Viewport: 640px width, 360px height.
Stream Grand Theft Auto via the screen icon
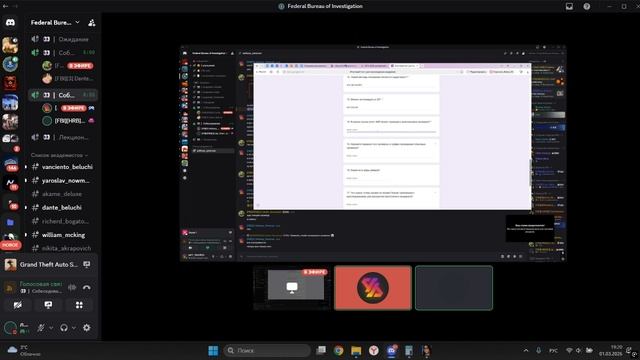coord(87,264)
